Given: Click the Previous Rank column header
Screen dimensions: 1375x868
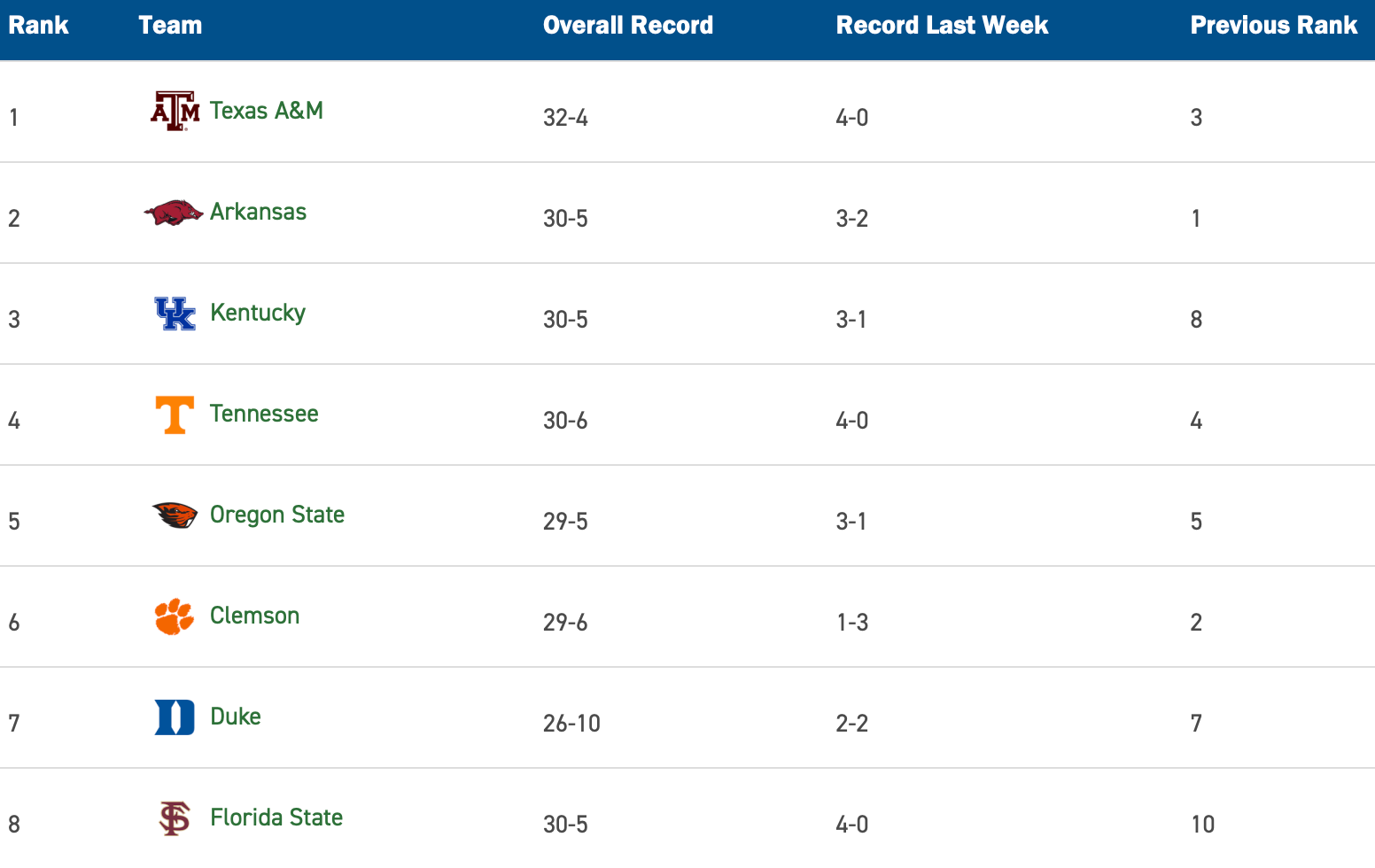Looking at the screenshot, I should point(1273,26).
